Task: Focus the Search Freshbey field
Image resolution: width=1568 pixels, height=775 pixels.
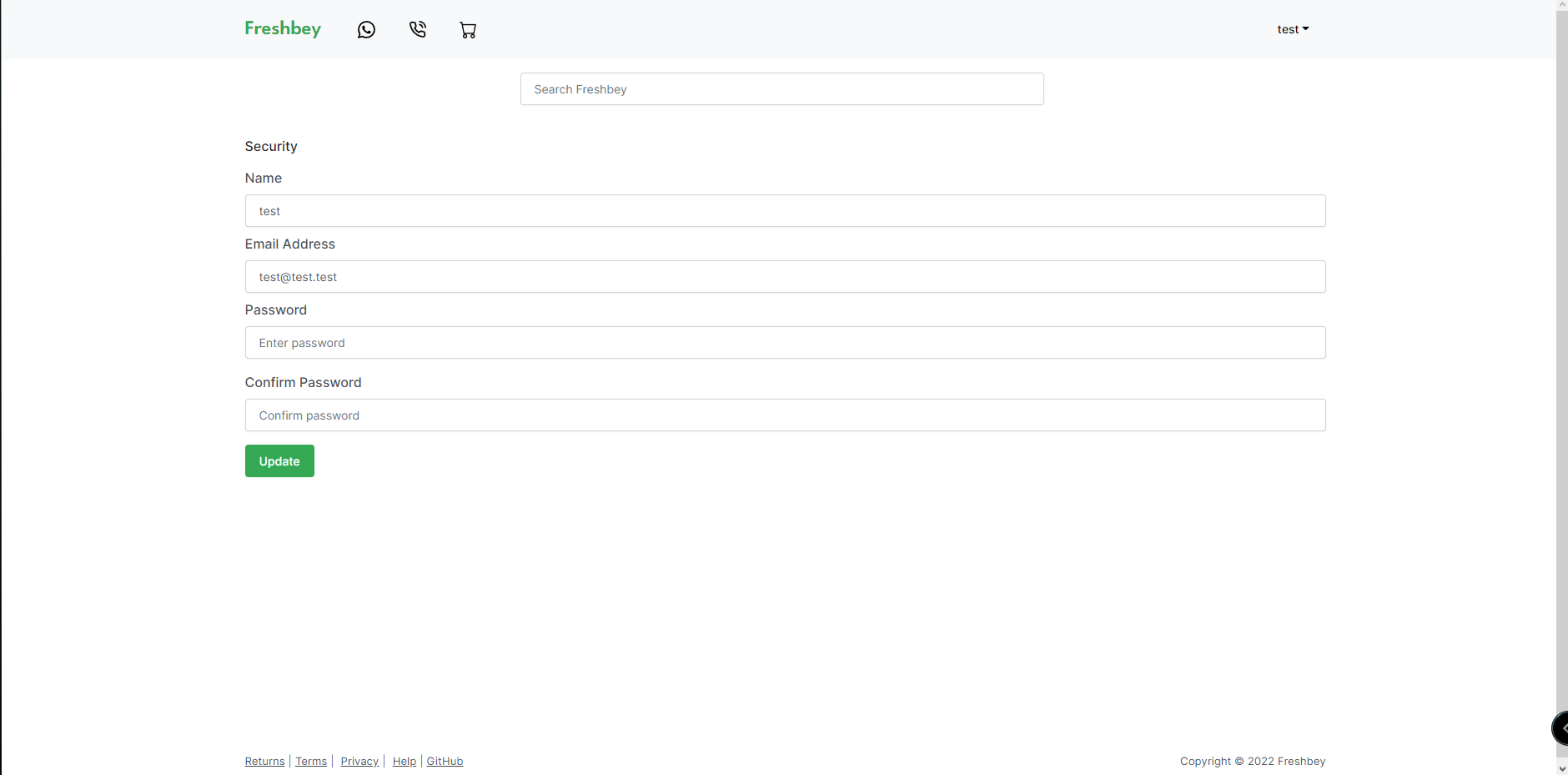Action: point(782,89)
